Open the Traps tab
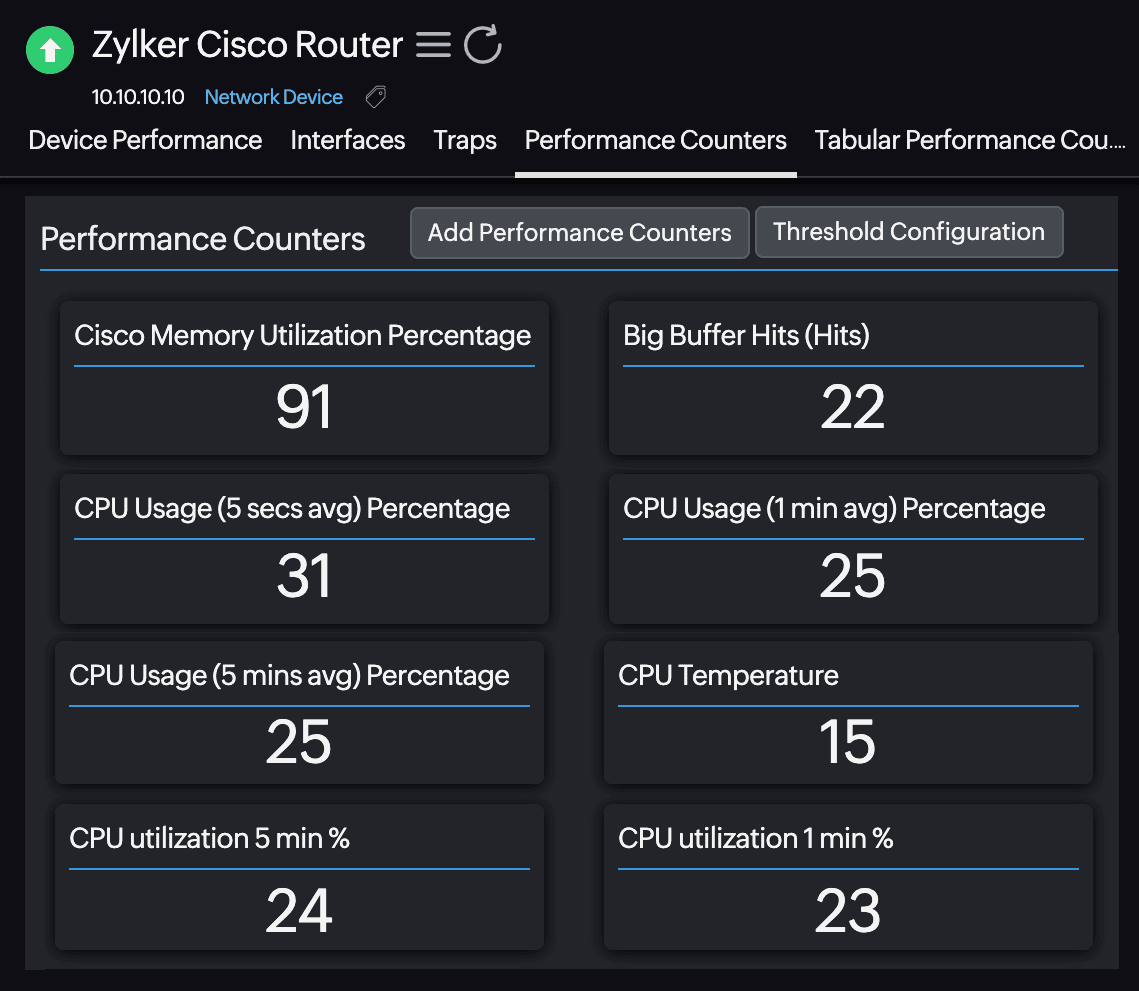This screenshot has width=1139, height=991. (464, 140)
